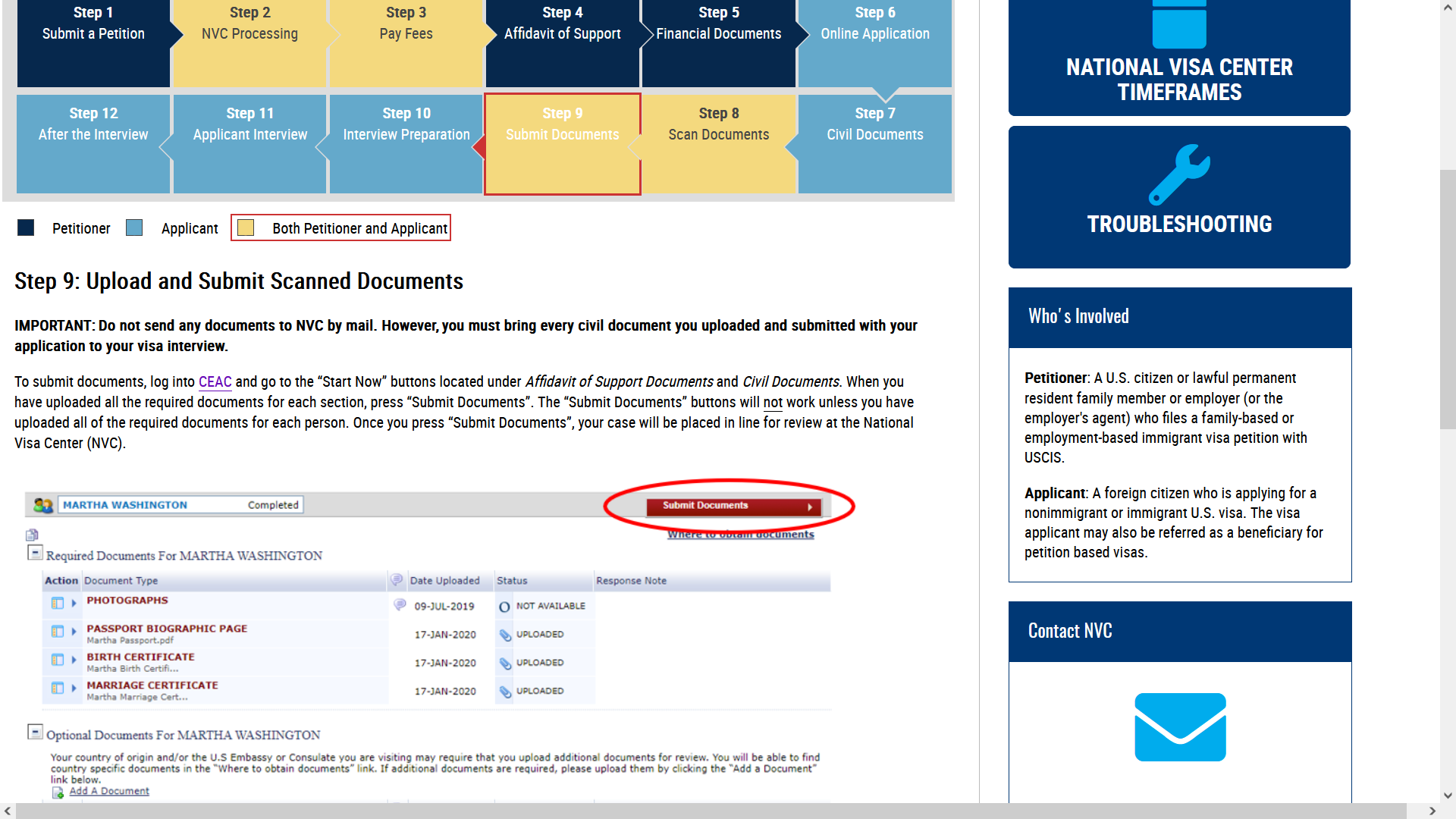The width and height of the screenshot is (1456, 819).
Task: Click the Troubleshooting wrench icon
Action: coord(1179,175)
